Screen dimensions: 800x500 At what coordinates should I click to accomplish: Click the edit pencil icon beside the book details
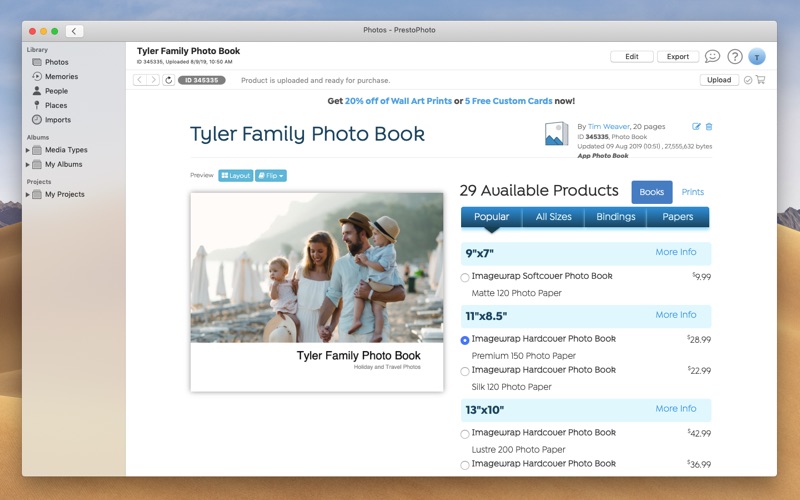696,127
